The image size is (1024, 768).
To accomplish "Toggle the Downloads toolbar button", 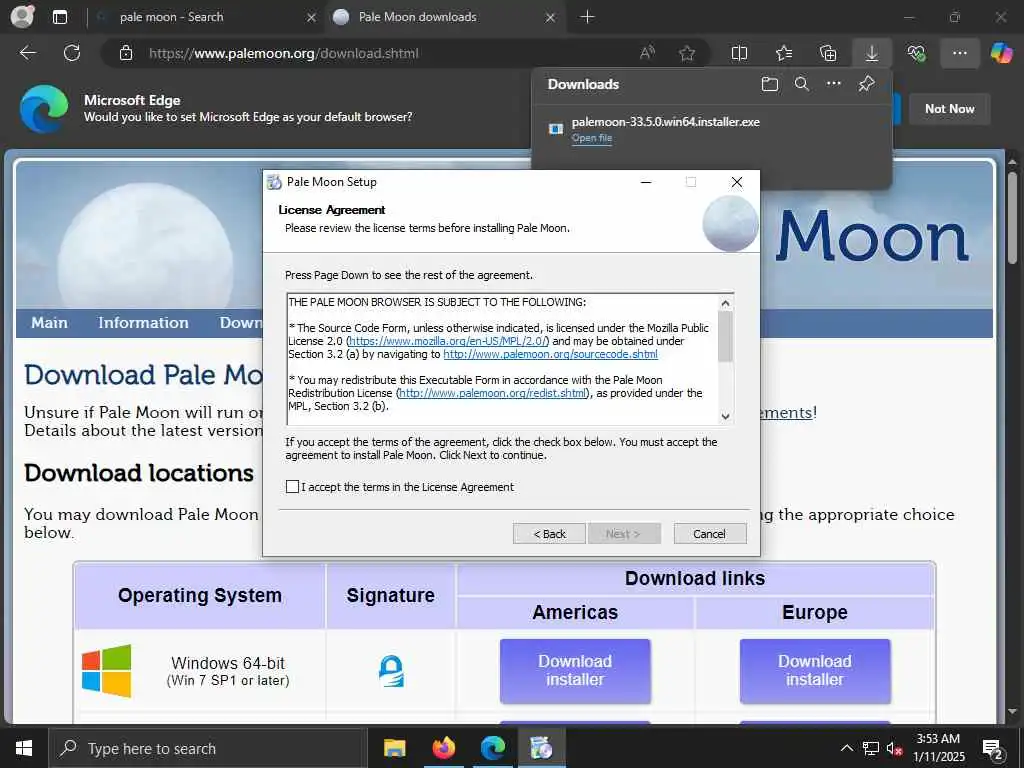I will click(872, 53).
